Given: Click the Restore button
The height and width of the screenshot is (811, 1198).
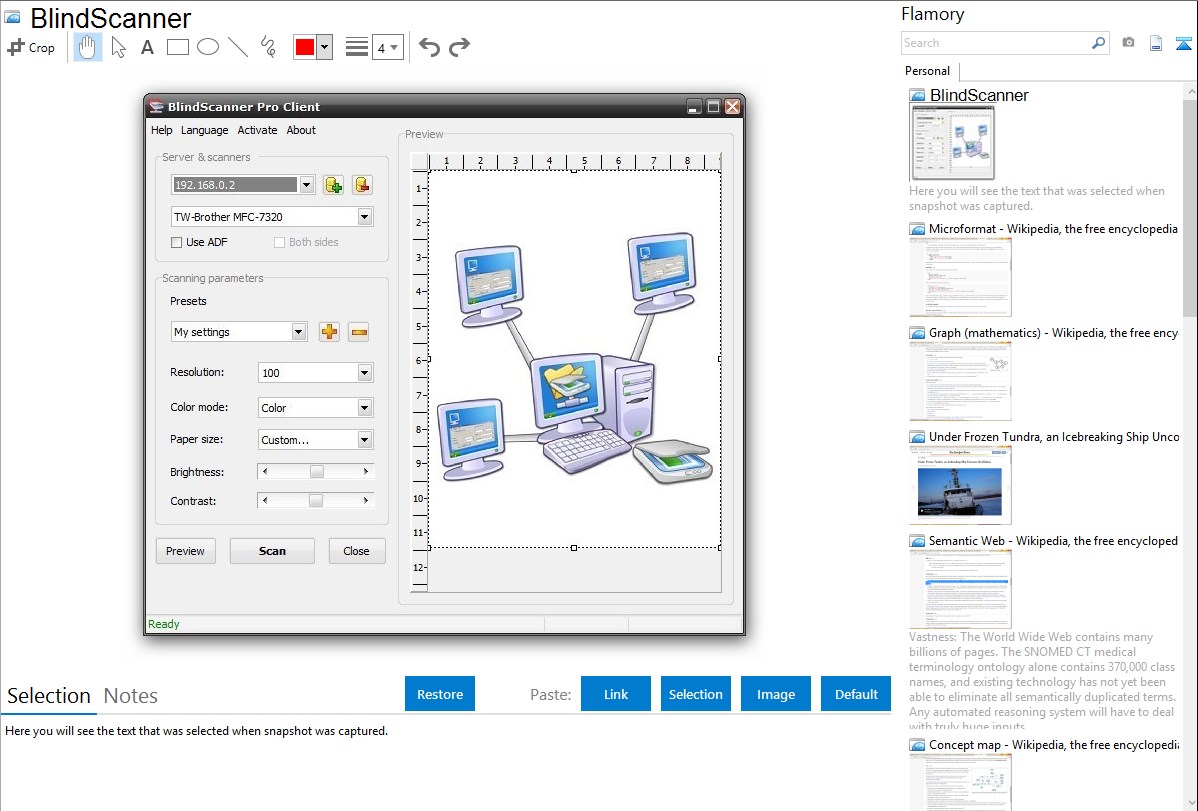Looking at the screenshot, I should [x=440, y=694].
